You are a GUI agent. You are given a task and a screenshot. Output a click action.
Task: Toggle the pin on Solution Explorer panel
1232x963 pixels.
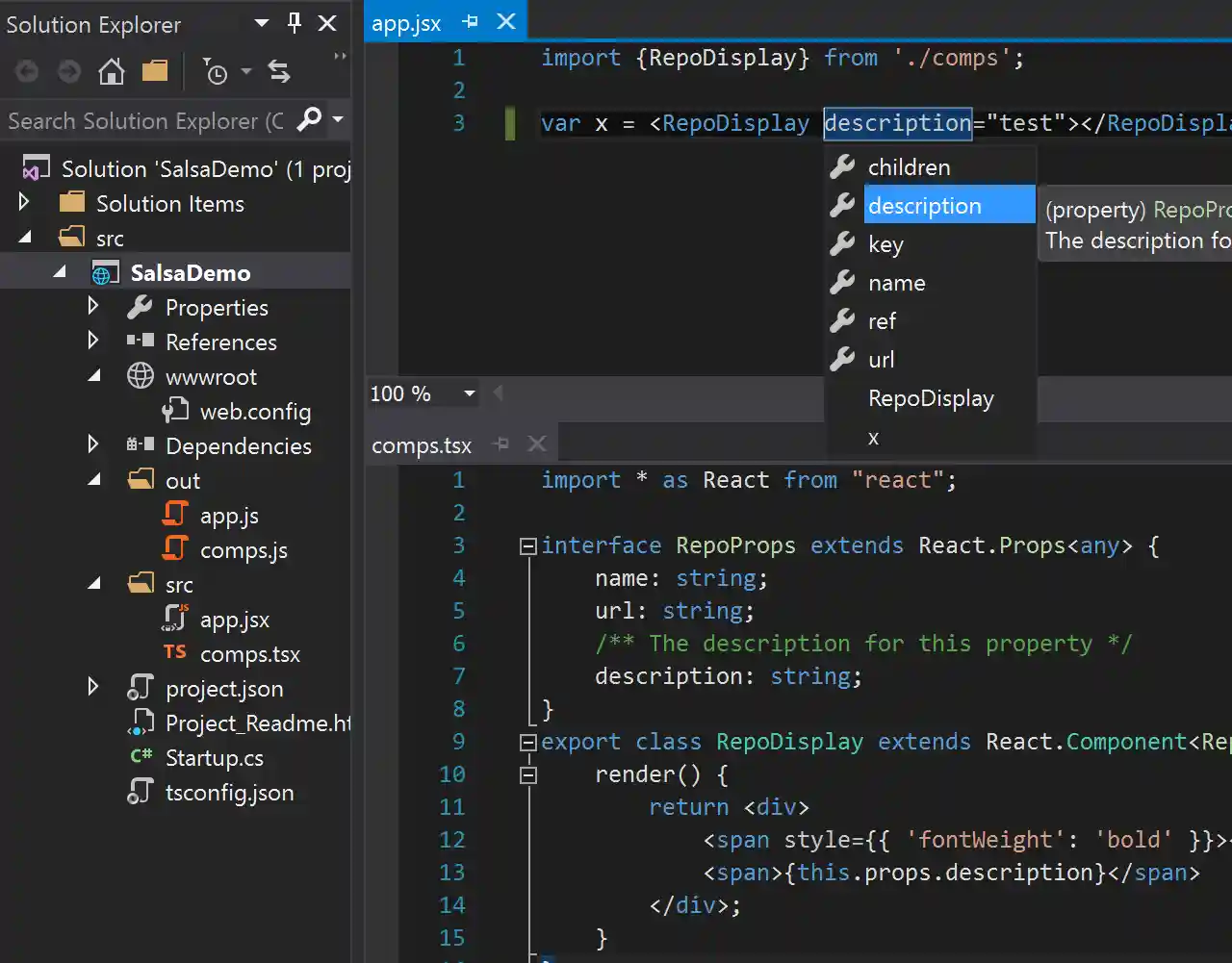click(295, 23)
